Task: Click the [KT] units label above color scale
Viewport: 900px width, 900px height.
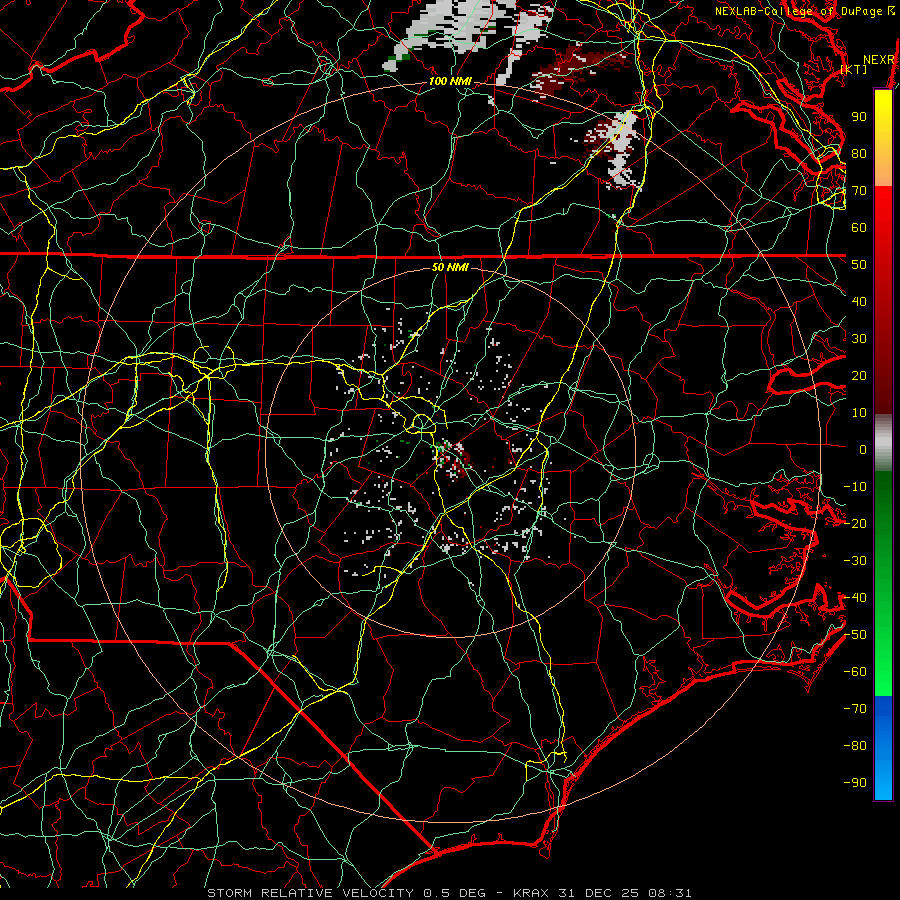Action: point(854,69)
